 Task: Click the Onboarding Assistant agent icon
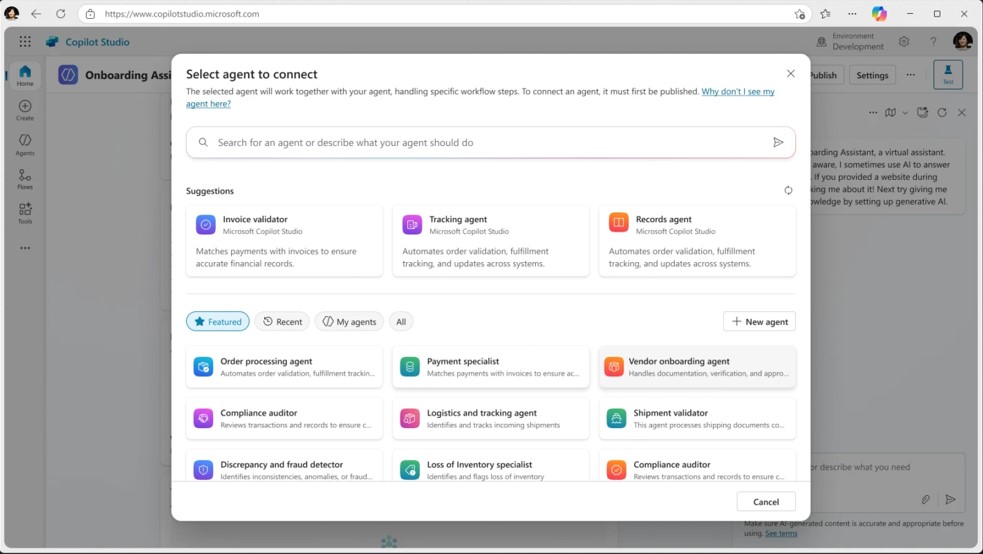click(68, 75)
